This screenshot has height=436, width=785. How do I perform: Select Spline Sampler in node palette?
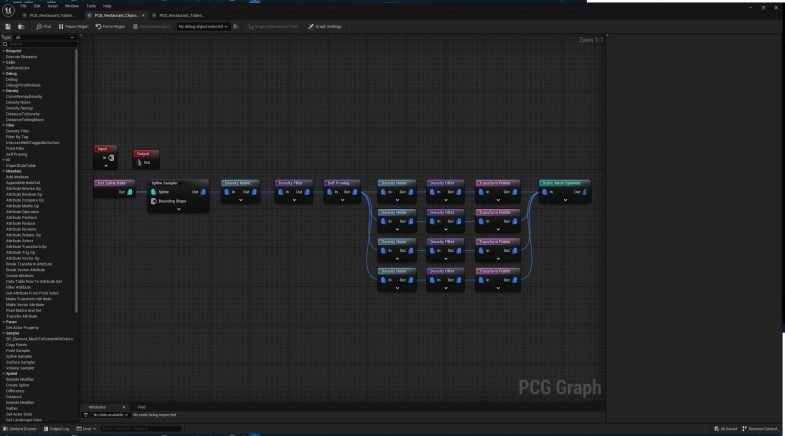pyautogui.click(x=19, y=356)
